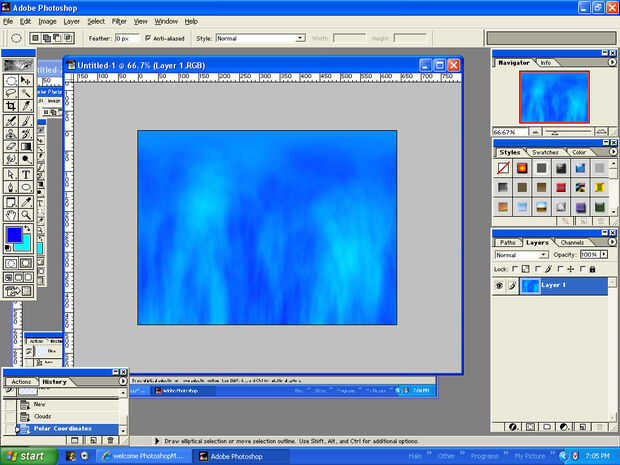Open the Styles palette flyout menu
620x465 pixels.
(x=613, y=151)
